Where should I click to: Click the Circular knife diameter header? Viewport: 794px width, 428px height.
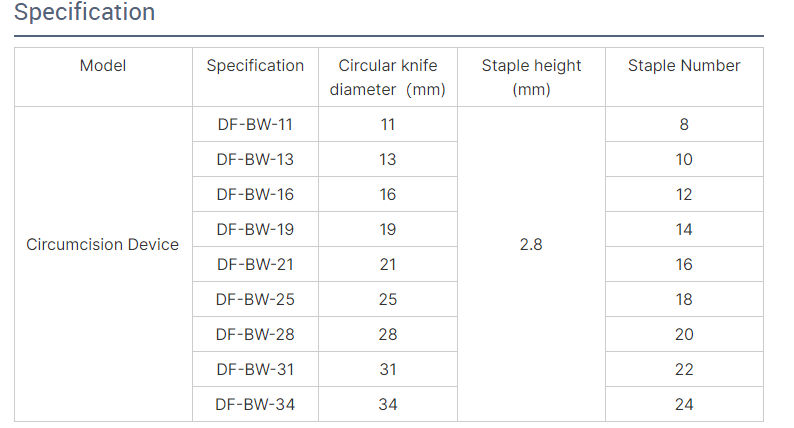388,77
